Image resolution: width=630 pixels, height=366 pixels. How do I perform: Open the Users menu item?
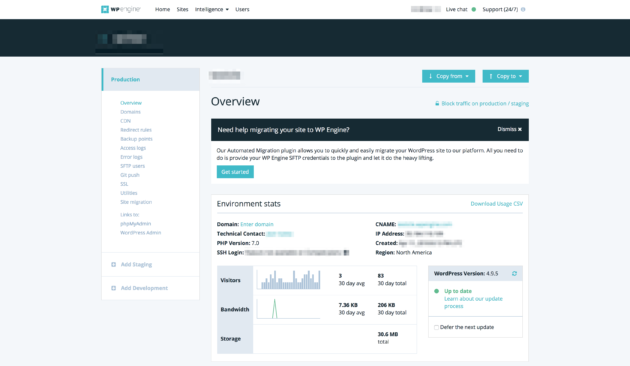242,9
